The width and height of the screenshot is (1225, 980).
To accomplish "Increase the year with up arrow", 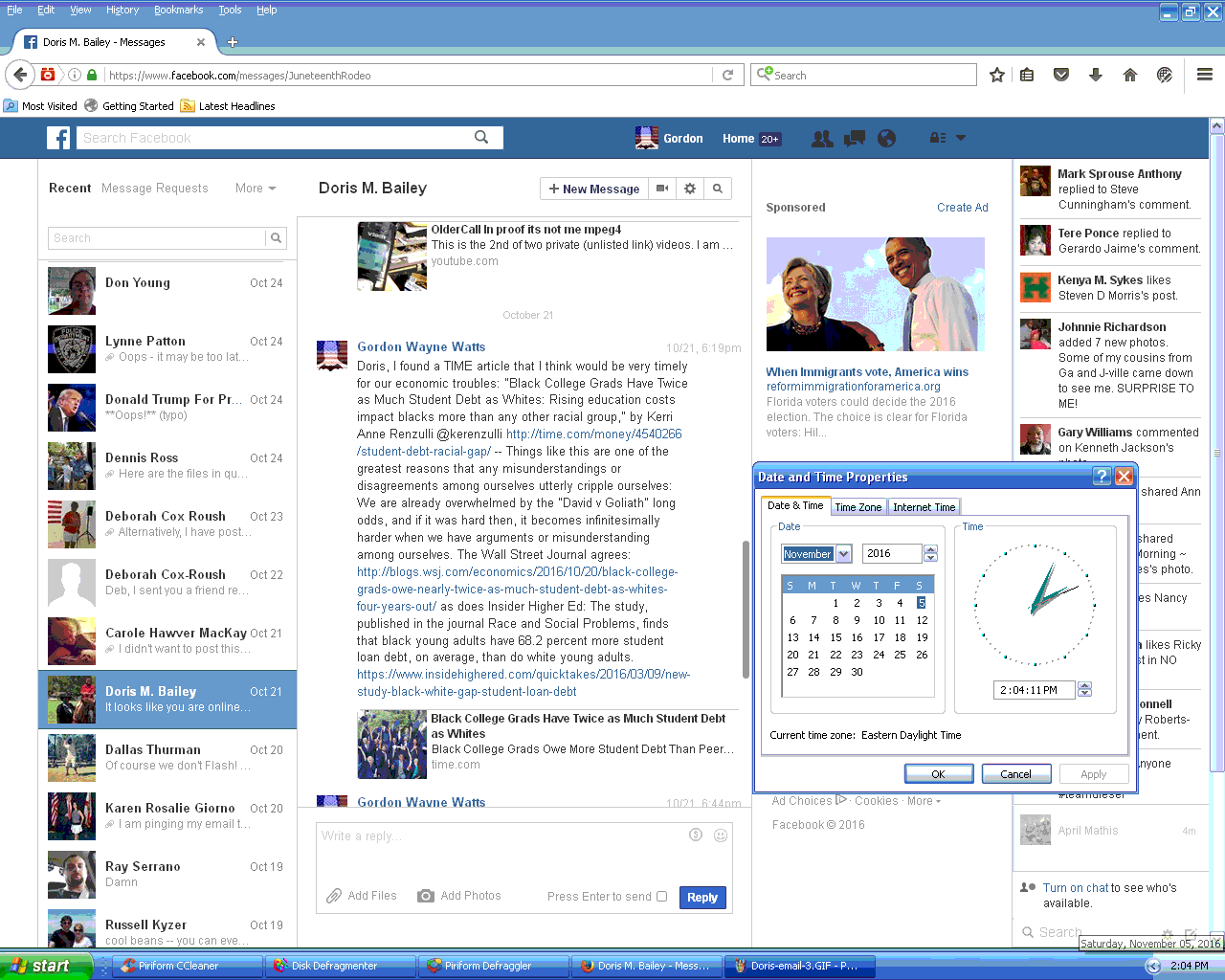I will 930,549.
